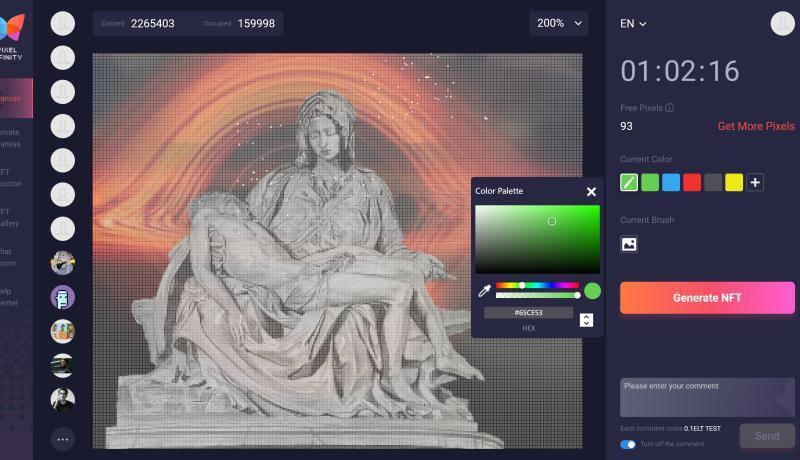This screenshot has width=800, height=460.
Task: Click the opacity slider below hue
Action: click(x=537, y=295)
